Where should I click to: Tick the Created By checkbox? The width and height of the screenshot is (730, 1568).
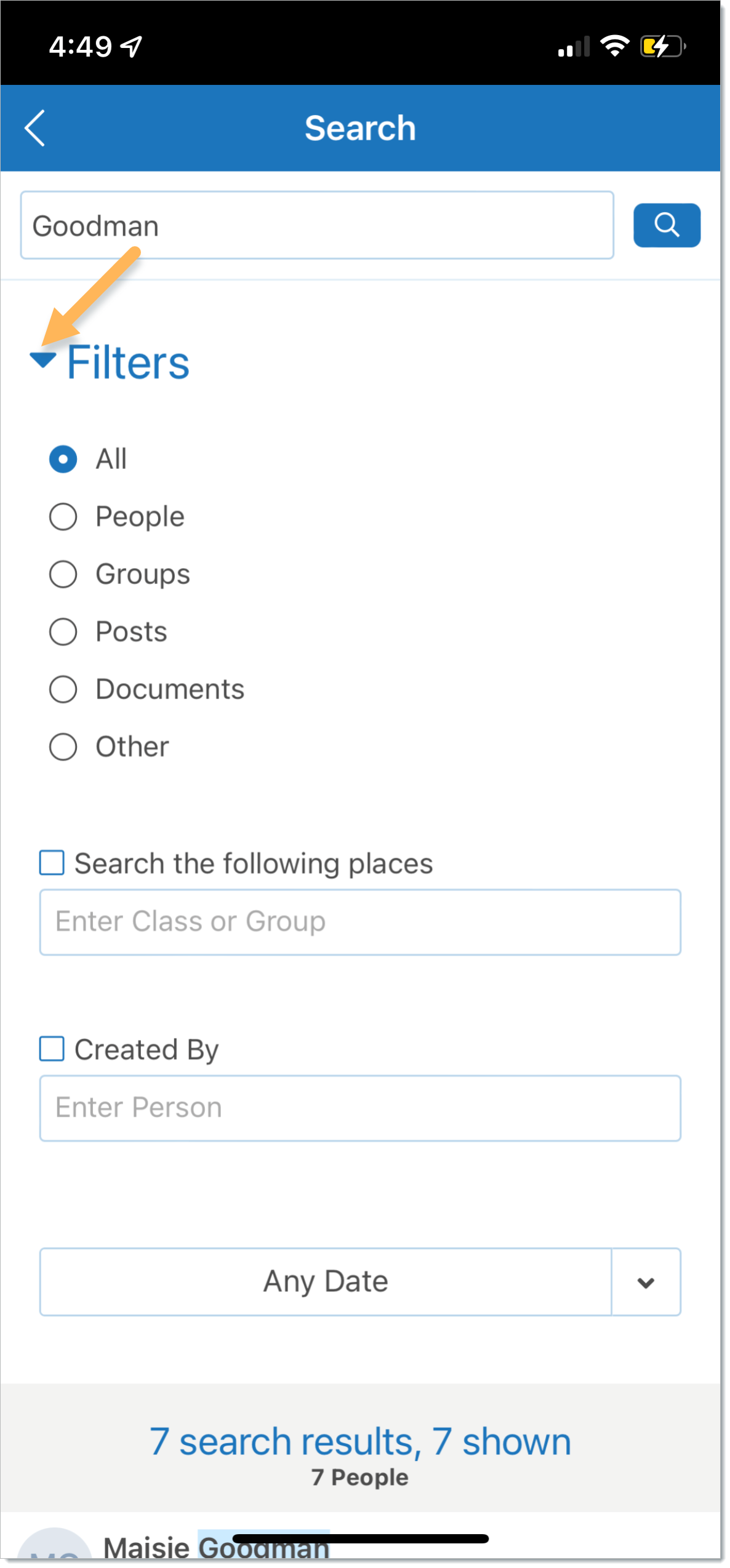coord(52,1049)
